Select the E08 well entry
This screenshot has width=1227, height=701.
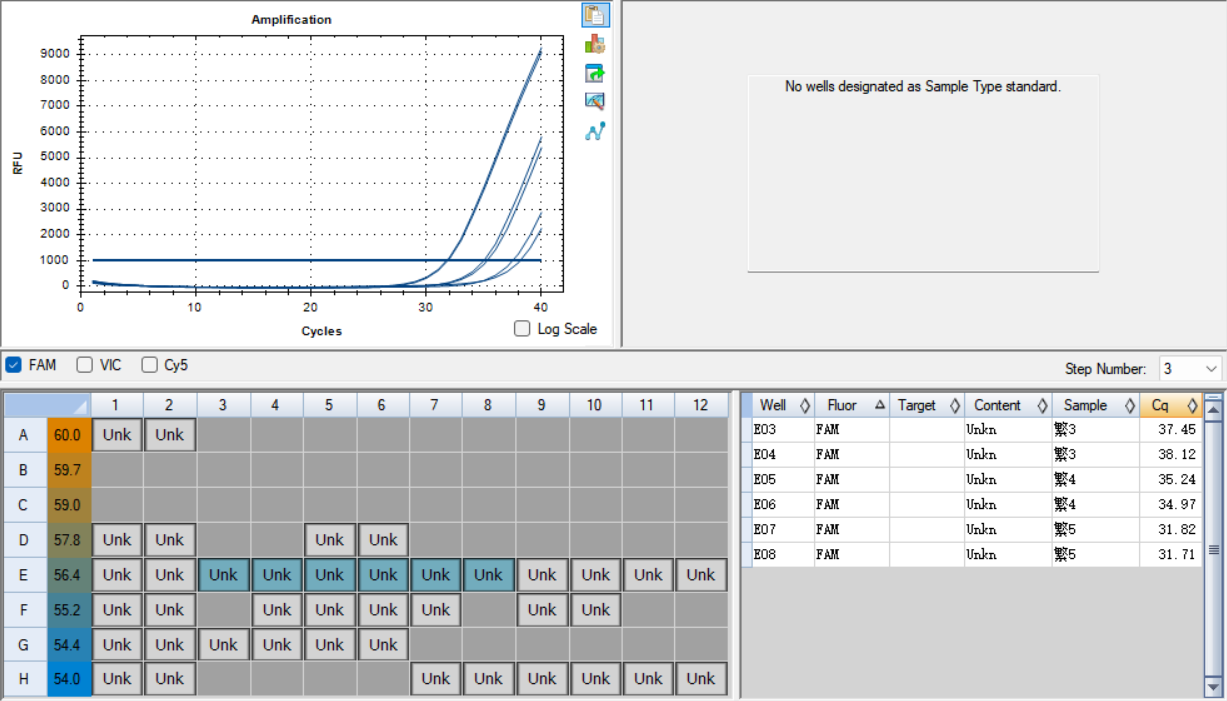783,555
